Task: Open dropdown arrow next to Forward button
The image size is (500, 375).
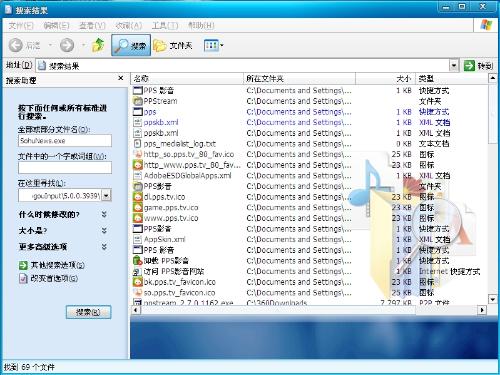Action: tap(84, 45)
